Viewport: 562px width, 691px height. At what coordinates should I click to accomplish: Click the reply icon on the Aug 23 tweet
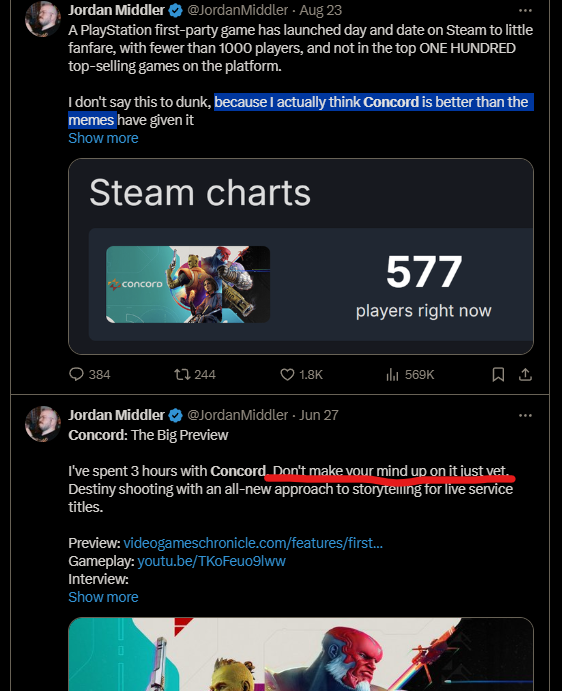point(76,375)
